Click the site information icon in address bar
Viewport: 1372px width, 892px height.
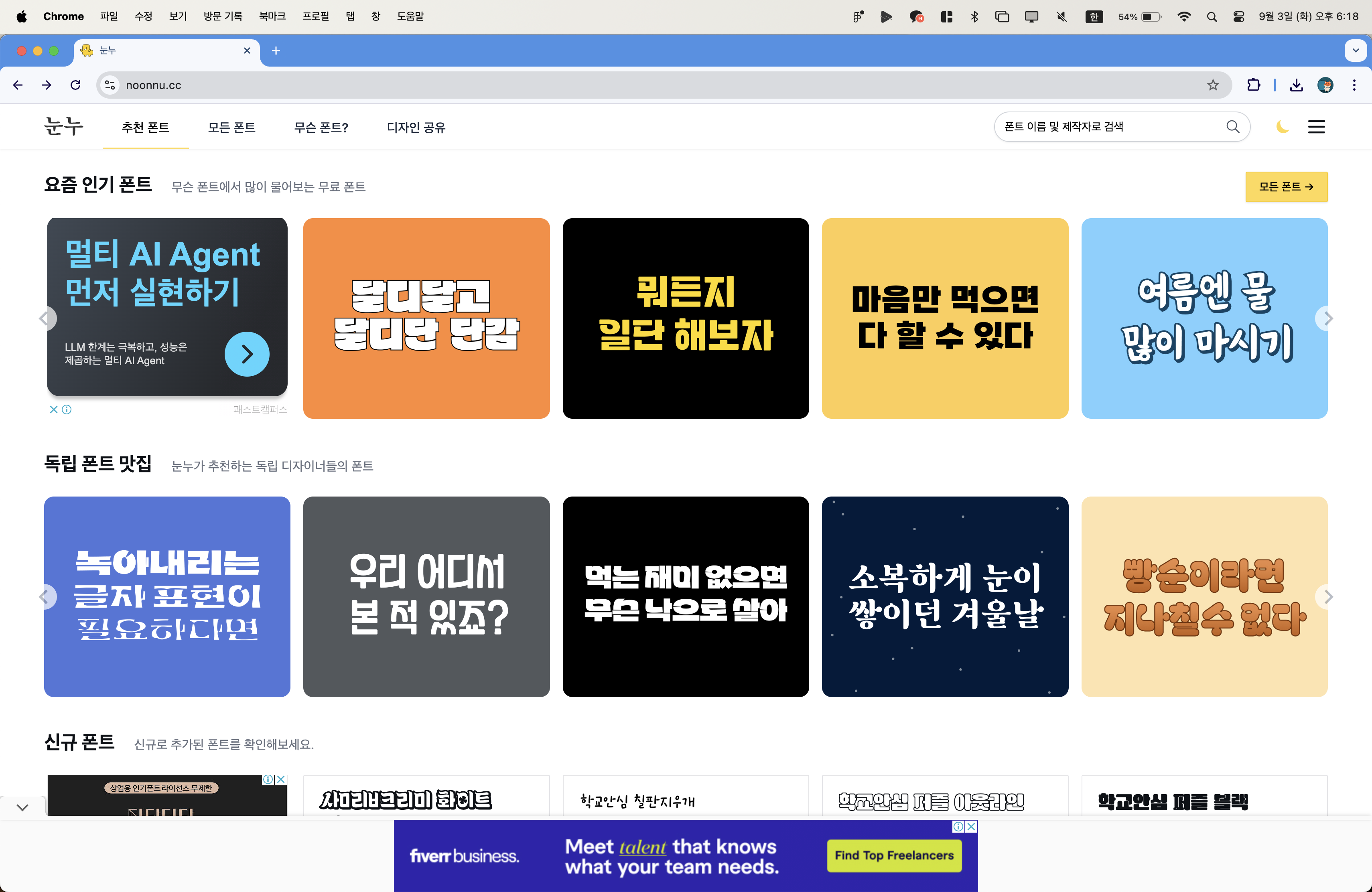110,85
